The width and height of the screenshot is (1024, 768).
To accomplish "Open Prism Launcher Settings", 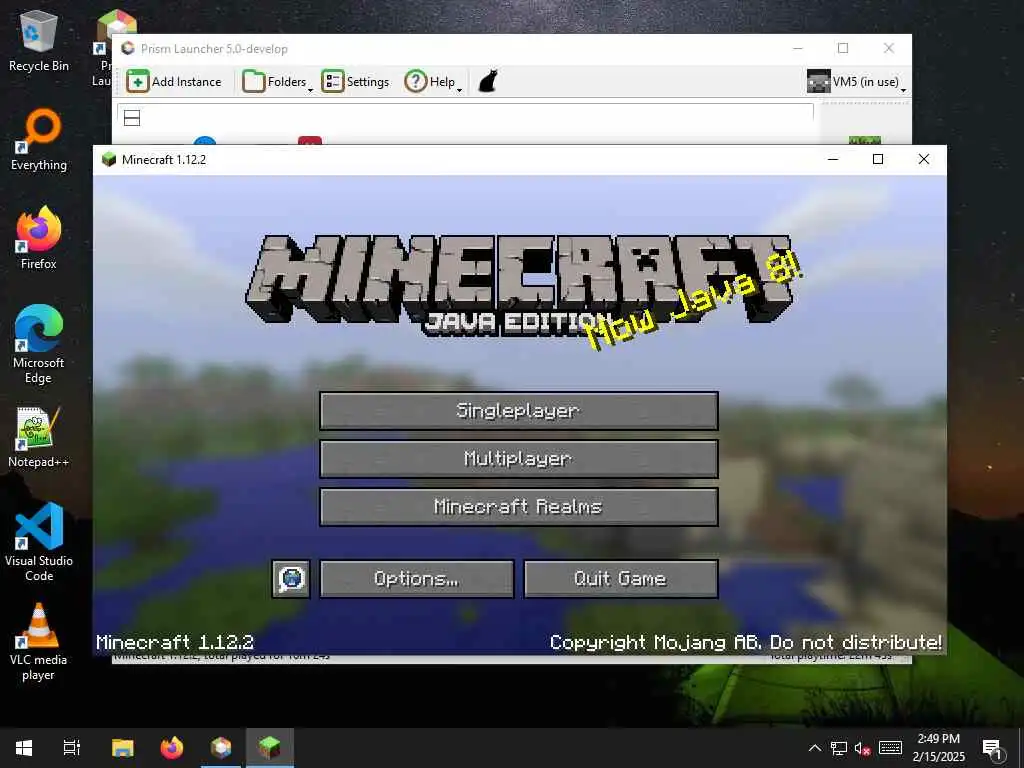I will [x=355, y=82].
